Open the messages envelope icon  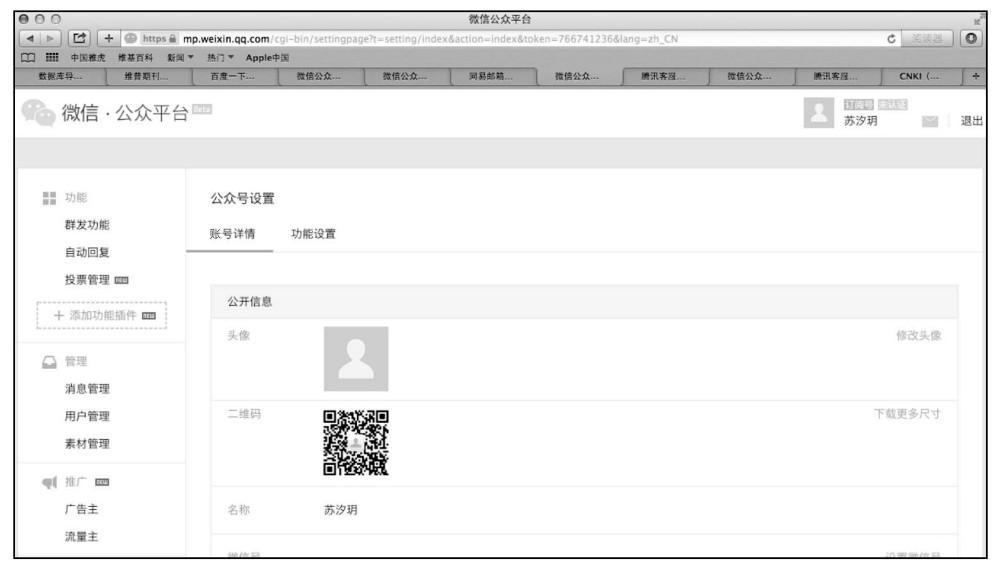coord(929,121)
